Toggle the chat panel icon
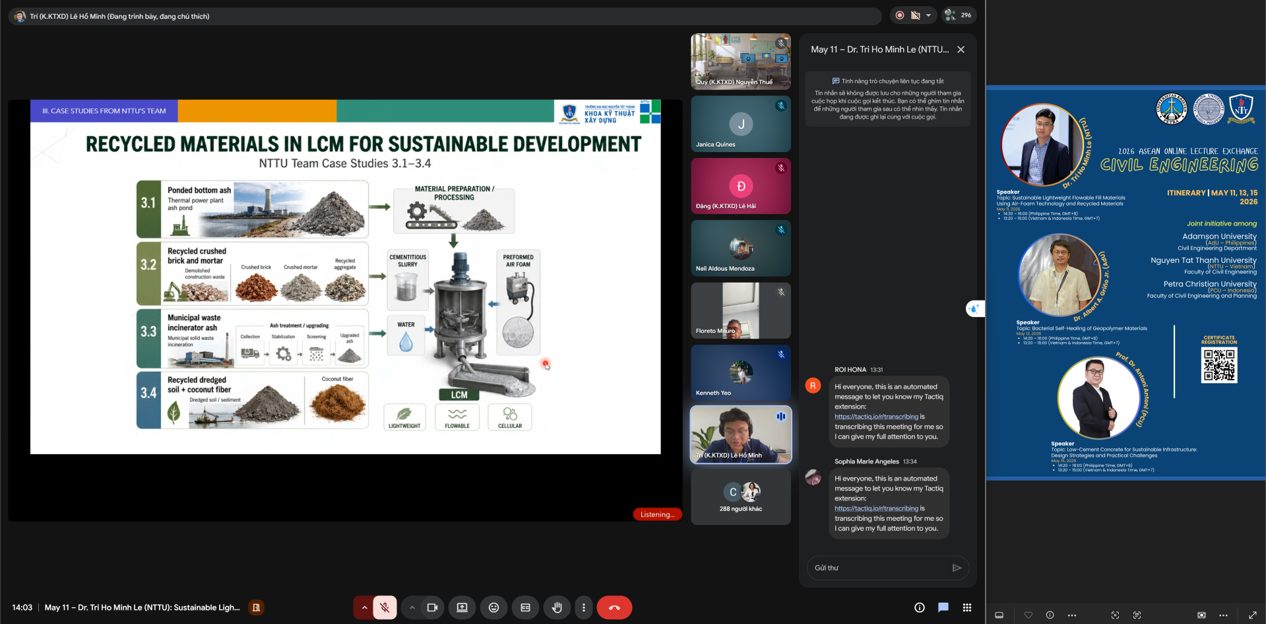 (x=943, y=607)
